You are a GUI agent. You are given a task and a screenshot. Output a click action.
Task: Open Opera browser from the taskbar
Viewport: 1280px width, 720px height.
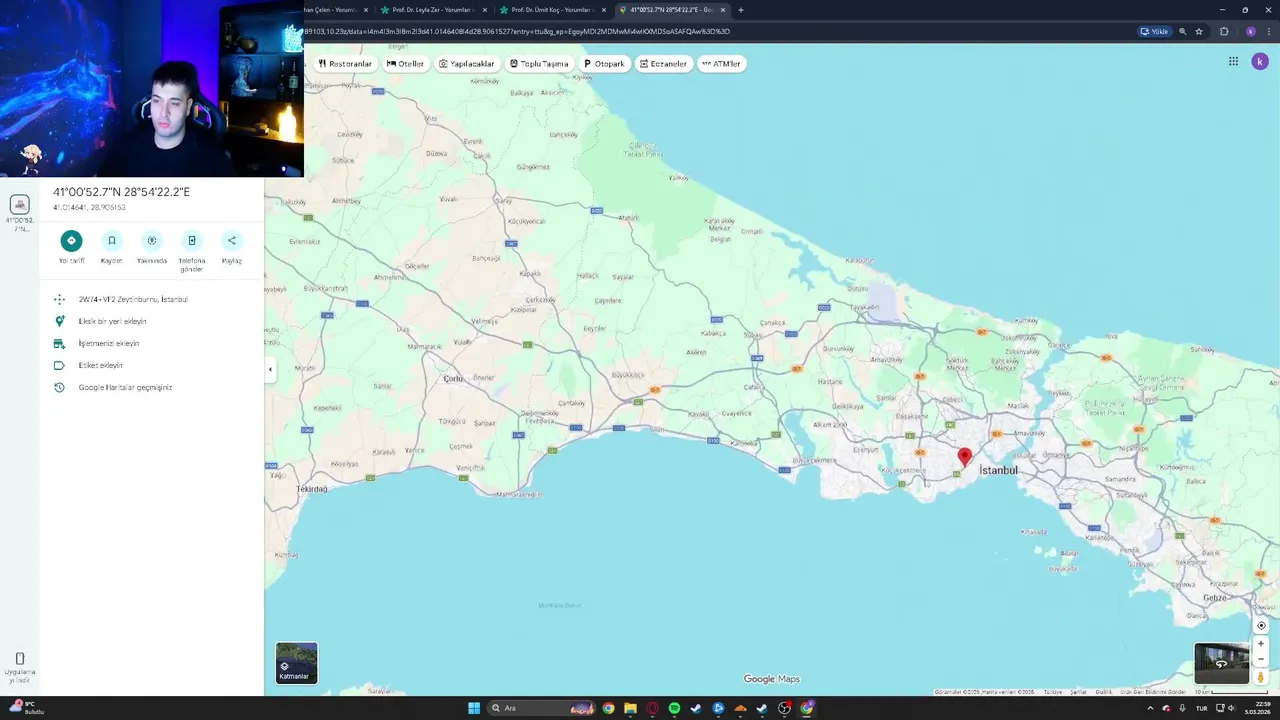coord(652,708)
